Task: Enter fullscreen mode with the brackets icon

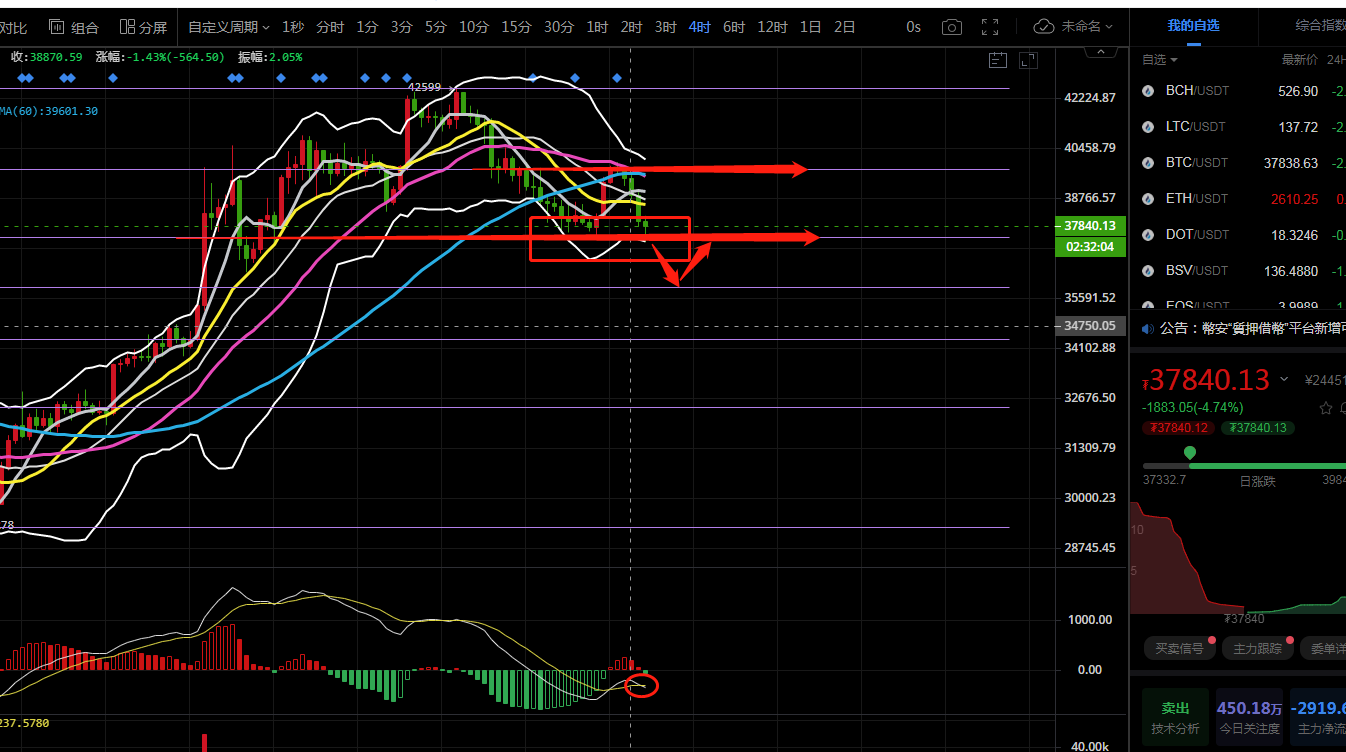Action: click(x=990, y=27)
